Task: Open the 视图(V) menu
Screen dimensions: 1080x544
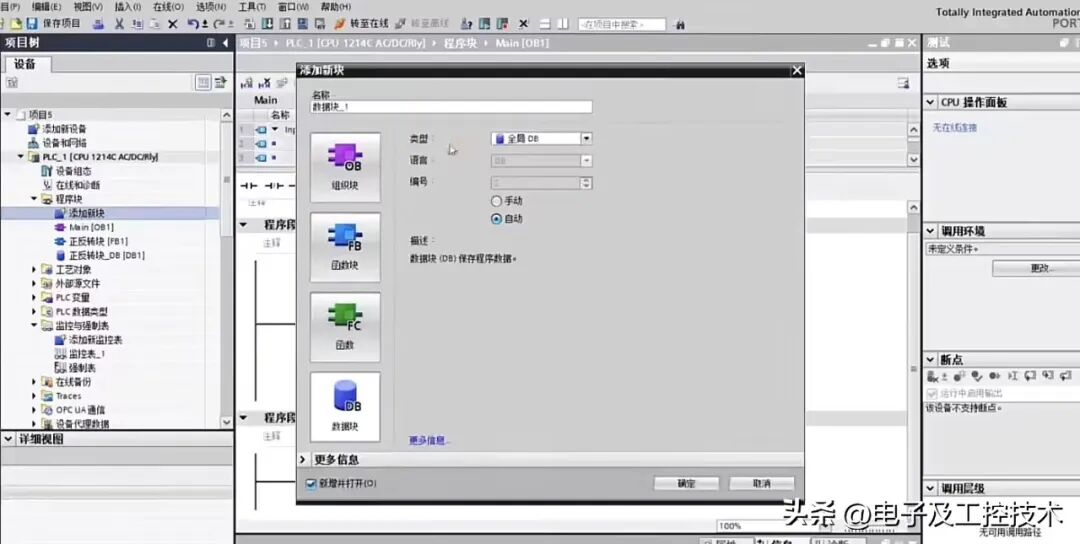Action: click(87, 7)
